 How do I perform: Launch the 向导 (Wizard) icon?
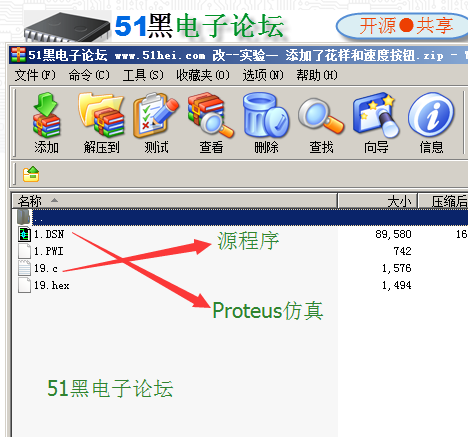(x=376, y=123)
